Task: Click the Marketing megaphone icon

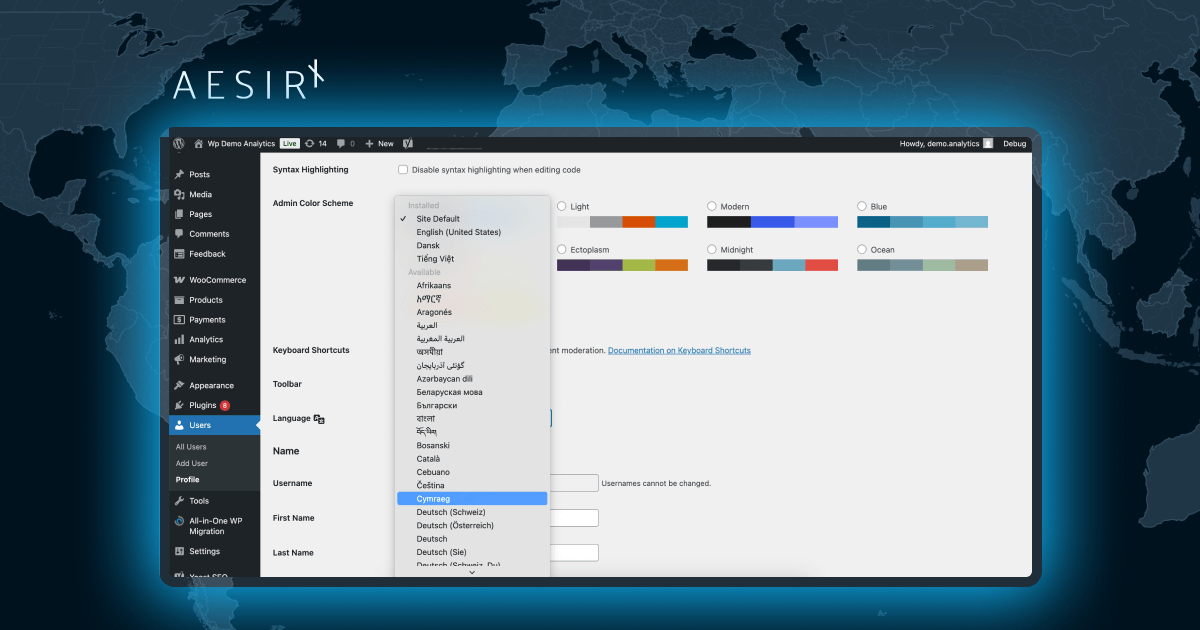Action: tap(179, 359)
